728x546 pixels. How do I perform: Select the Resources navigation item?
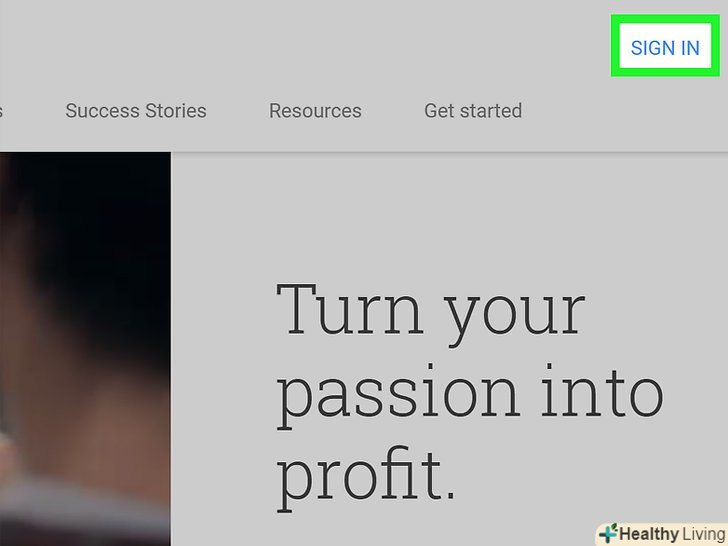point(315,110)
